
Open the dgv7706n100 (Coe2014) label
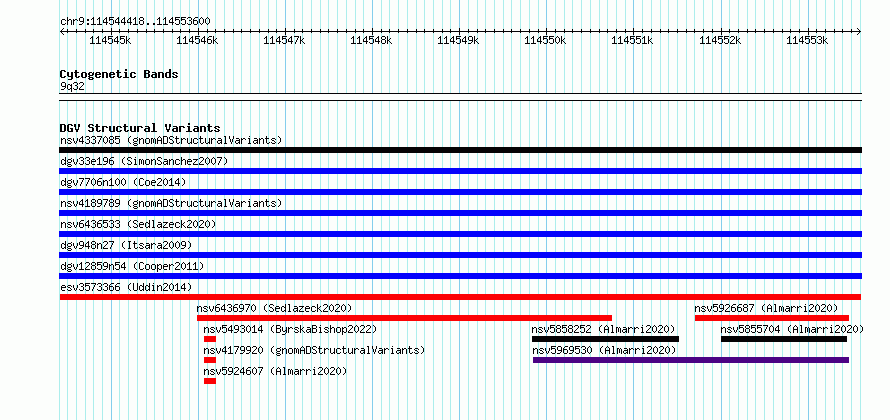(x=123, y=182)
